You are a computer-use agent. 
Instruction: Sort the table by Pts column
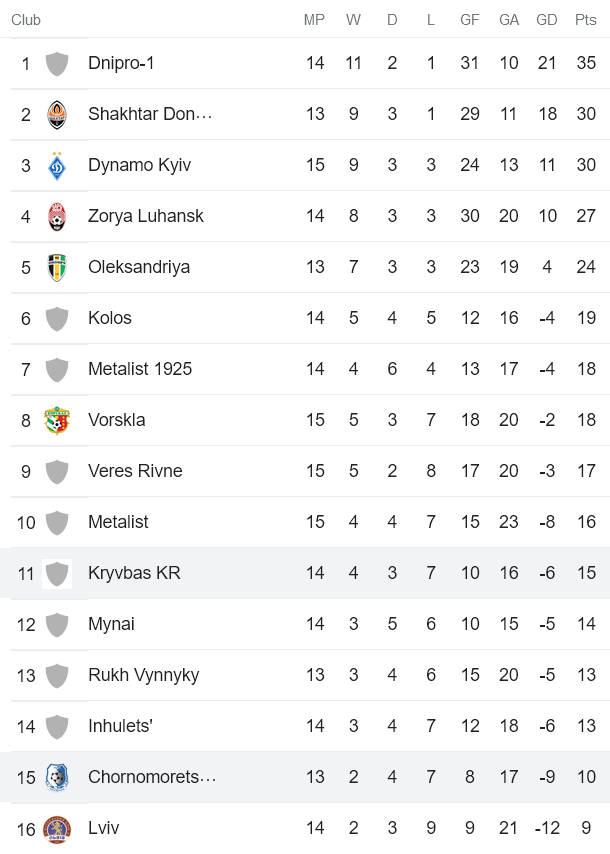click(x=585, y=19)
